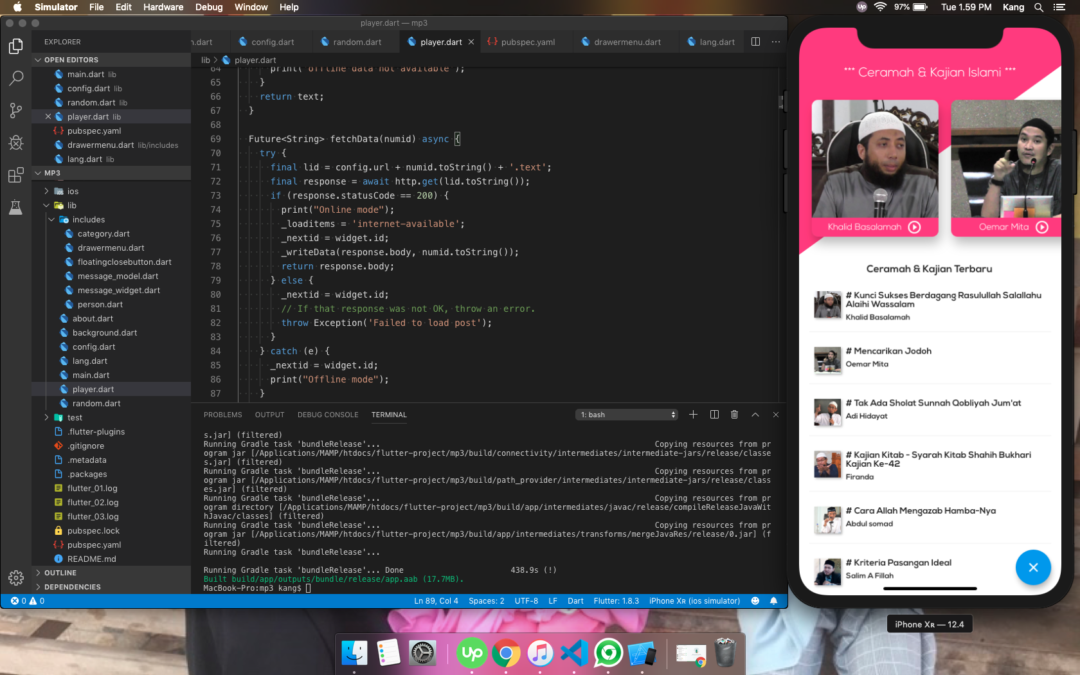Open the Output panel tab

click(x=269, y=415)
